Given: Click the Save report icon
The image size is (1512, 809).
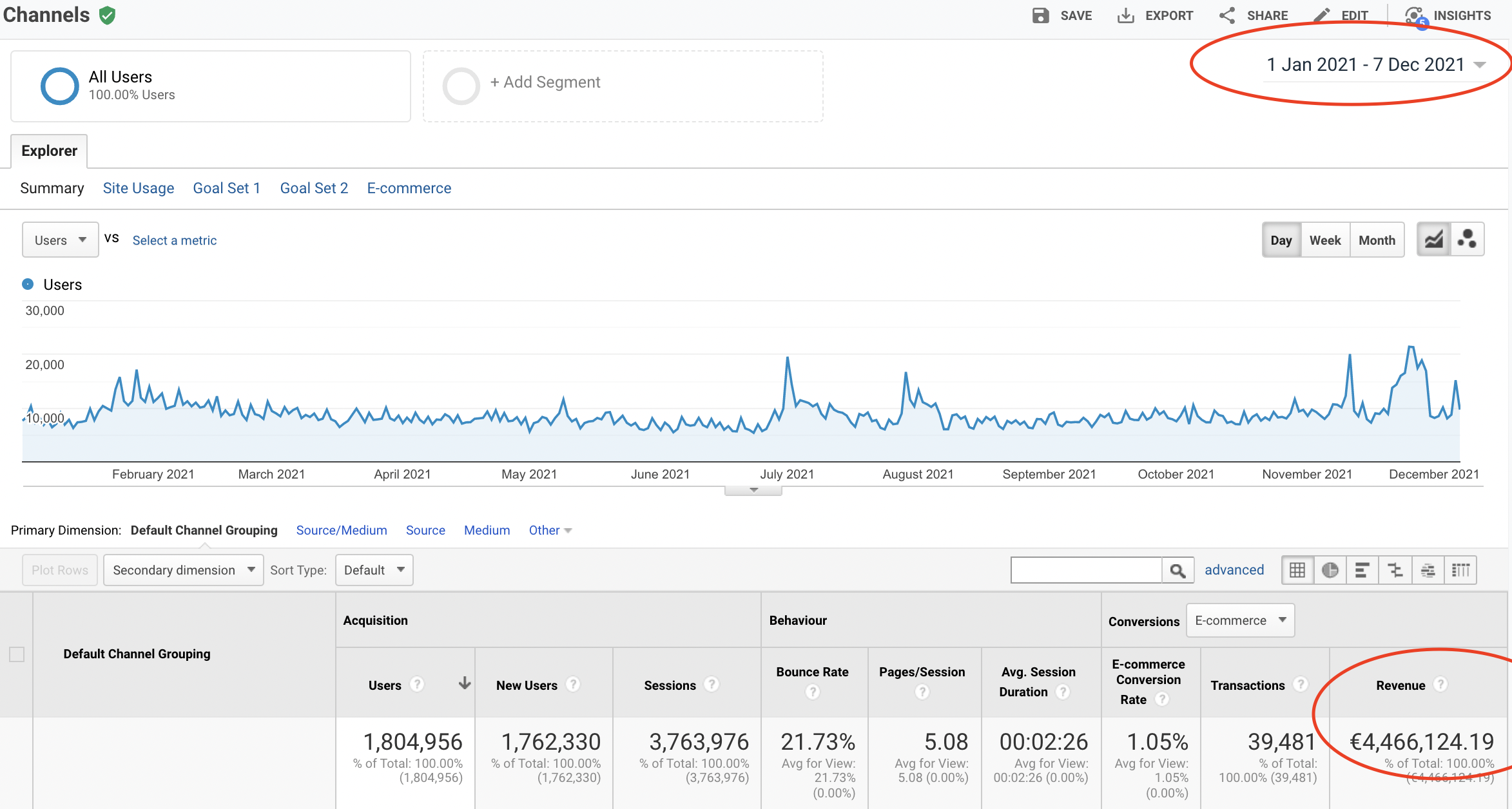Looking at the screenshot, I should click(1040, 15).
